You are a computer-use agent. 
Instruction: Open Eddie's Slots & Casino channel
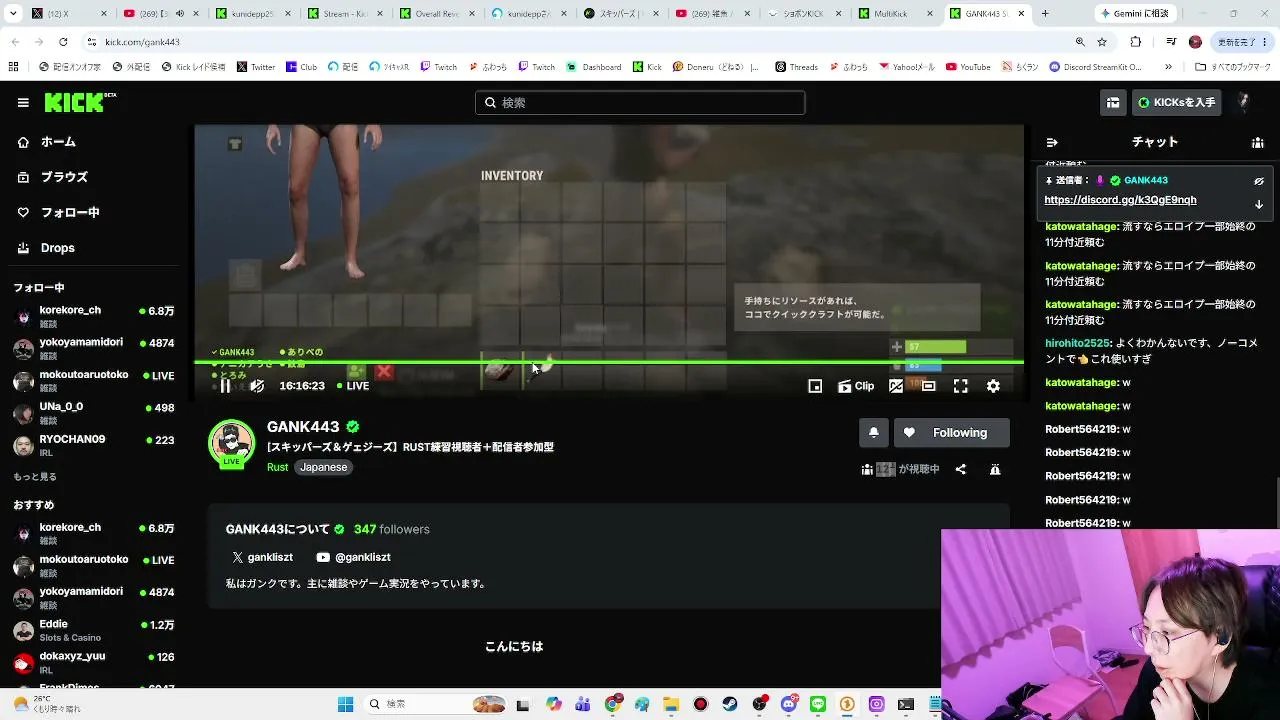point(94,631)
